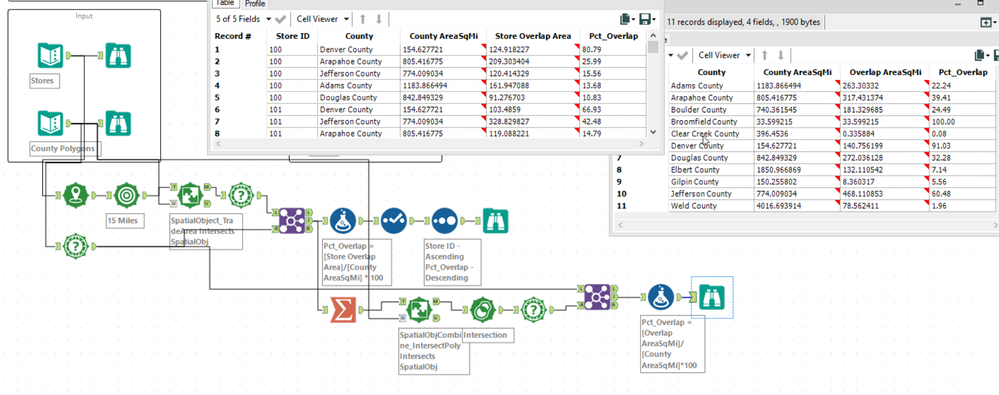Select Spatial Info tool after the Intersection tool

(x=534, y=310)
